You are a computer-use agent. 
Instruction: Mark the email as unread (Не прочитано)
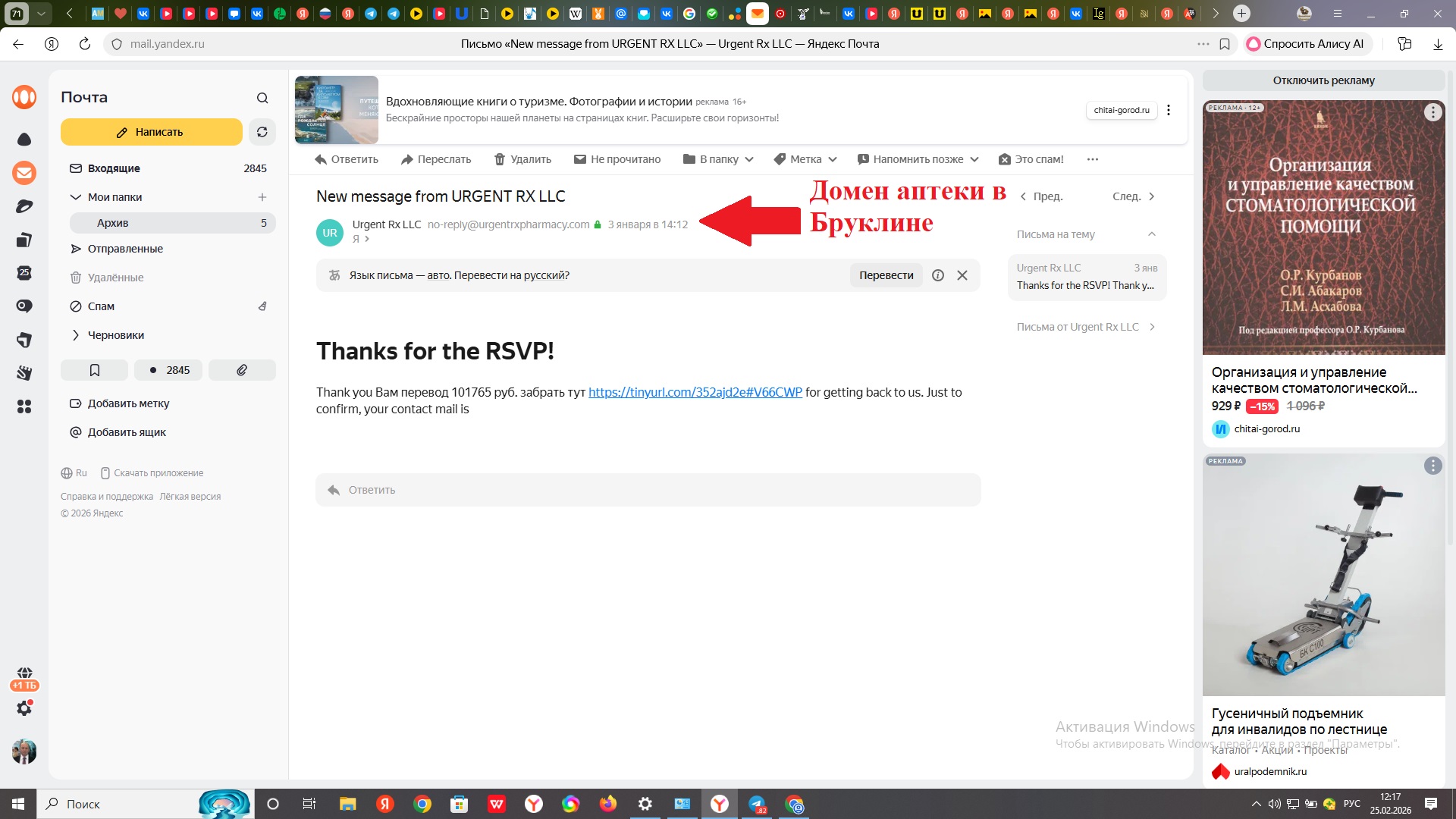tap(617, 159)
